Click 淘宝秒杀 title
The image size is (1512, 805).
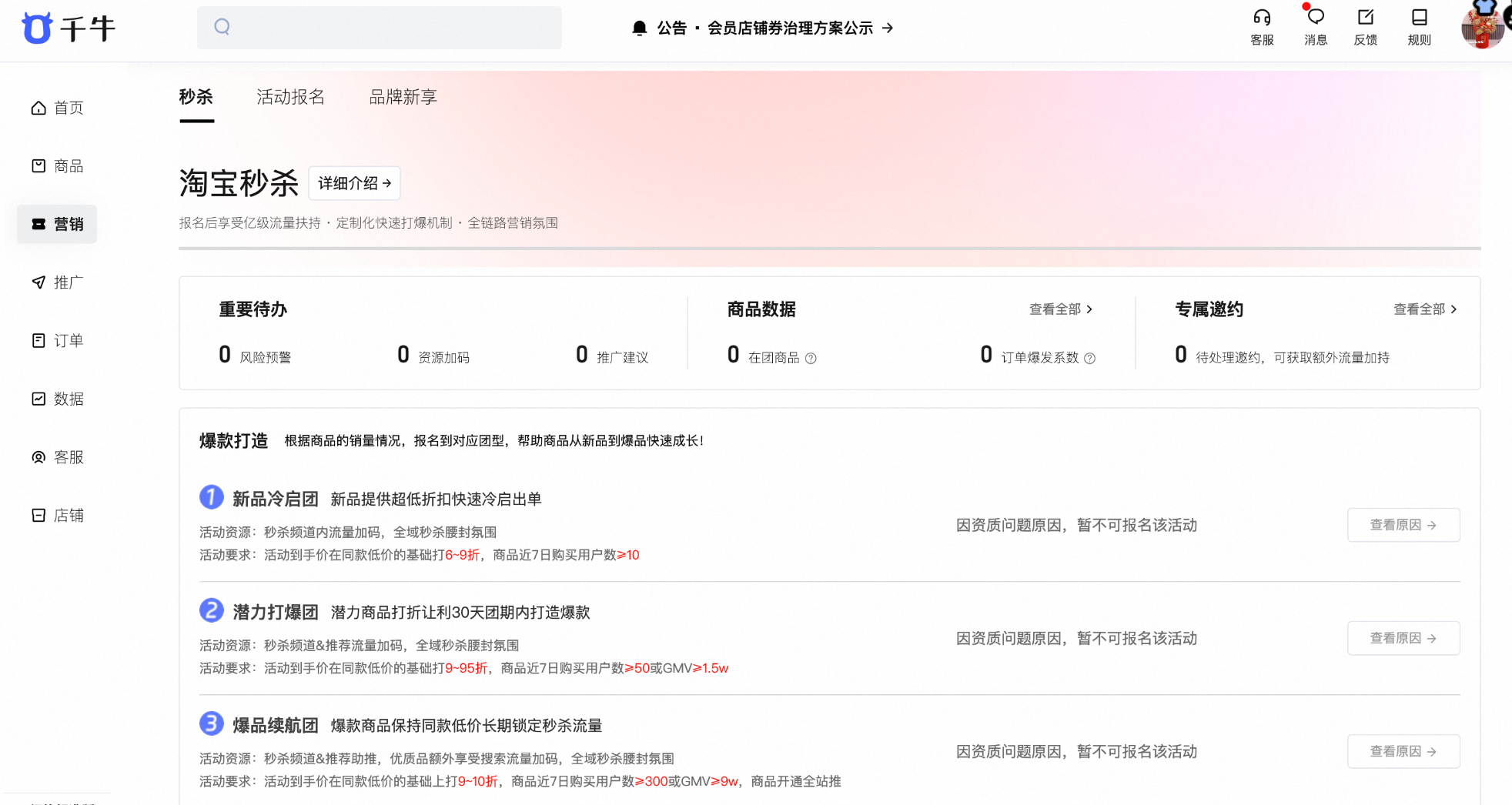point(239,183)
